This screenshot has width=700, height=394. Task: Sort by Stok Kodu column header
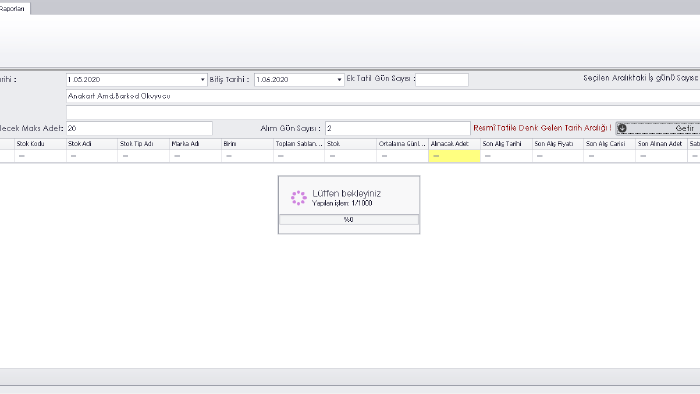(x=40, y=144)
